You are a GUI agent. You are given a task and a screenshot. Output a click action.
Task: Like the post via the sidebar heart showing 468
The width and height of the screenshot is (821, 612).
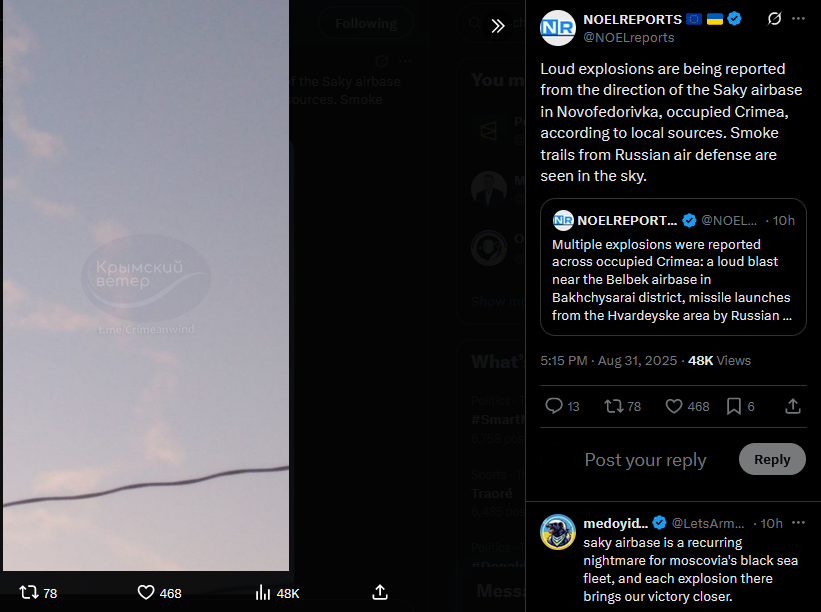point(687,406)
